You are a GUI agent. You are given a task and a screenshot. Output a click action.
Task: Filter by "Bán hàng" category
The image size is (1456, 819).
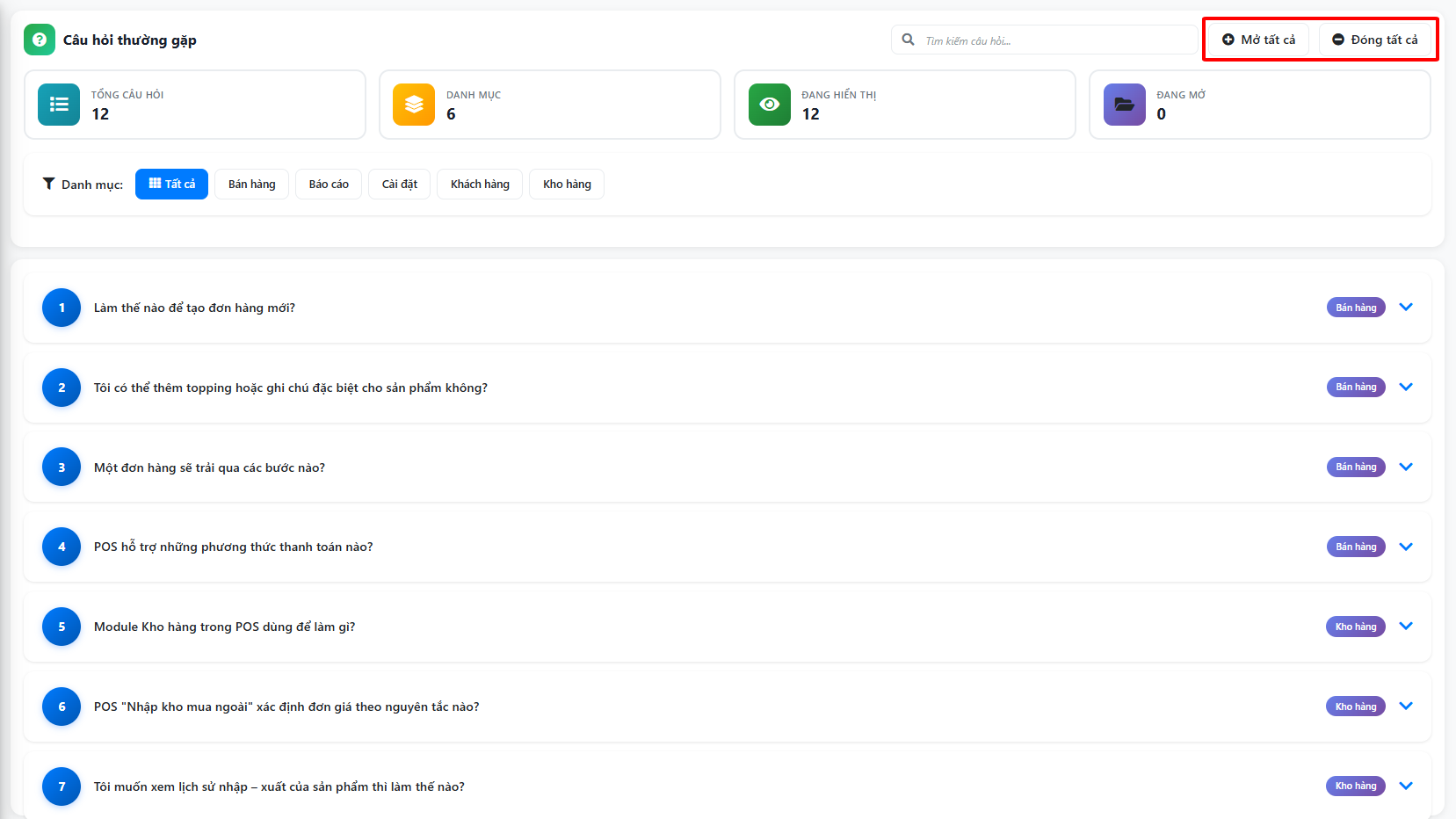pyautogui.click(x=251, y=184)
